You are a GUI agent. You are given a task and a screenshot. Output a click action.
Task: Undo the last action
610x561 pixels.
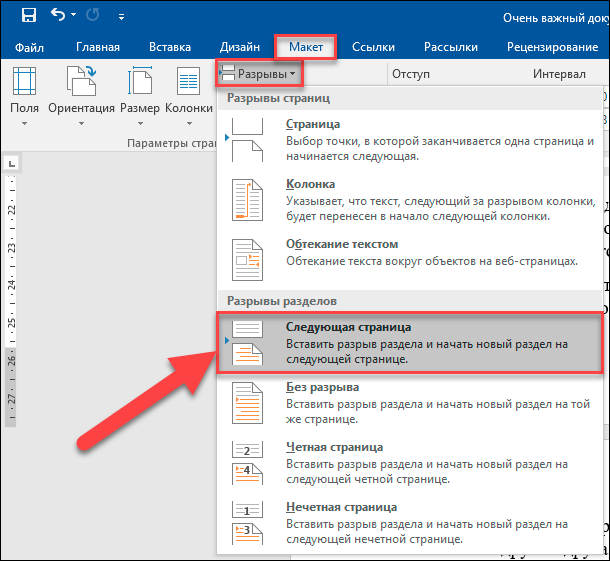point(58,15)
